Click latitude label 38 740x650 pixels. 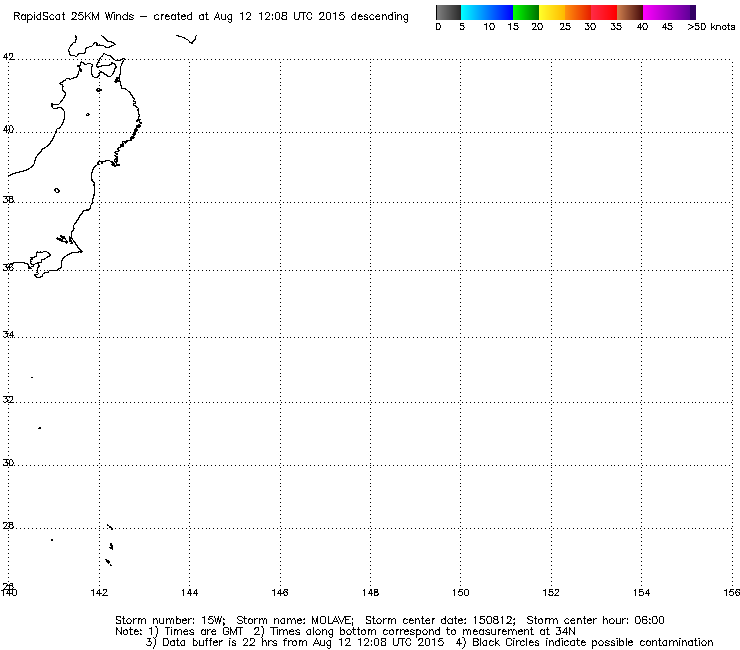(8, 199)
